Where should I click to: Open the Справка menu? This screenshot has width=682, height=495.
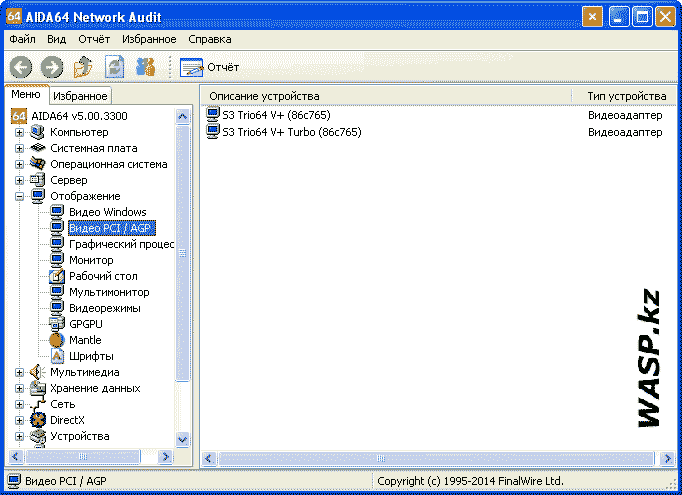(x=210, y=39)
